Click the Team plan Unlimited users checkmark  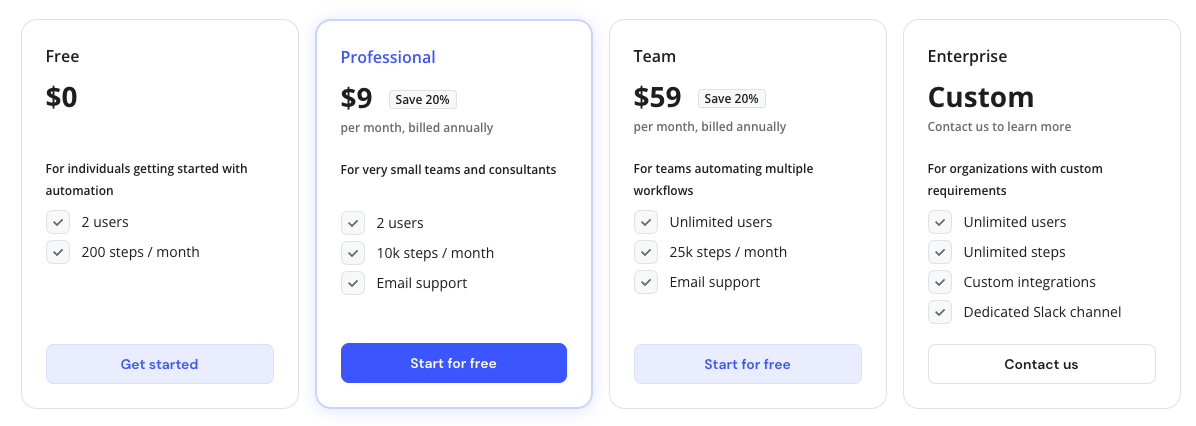(646, 222)
